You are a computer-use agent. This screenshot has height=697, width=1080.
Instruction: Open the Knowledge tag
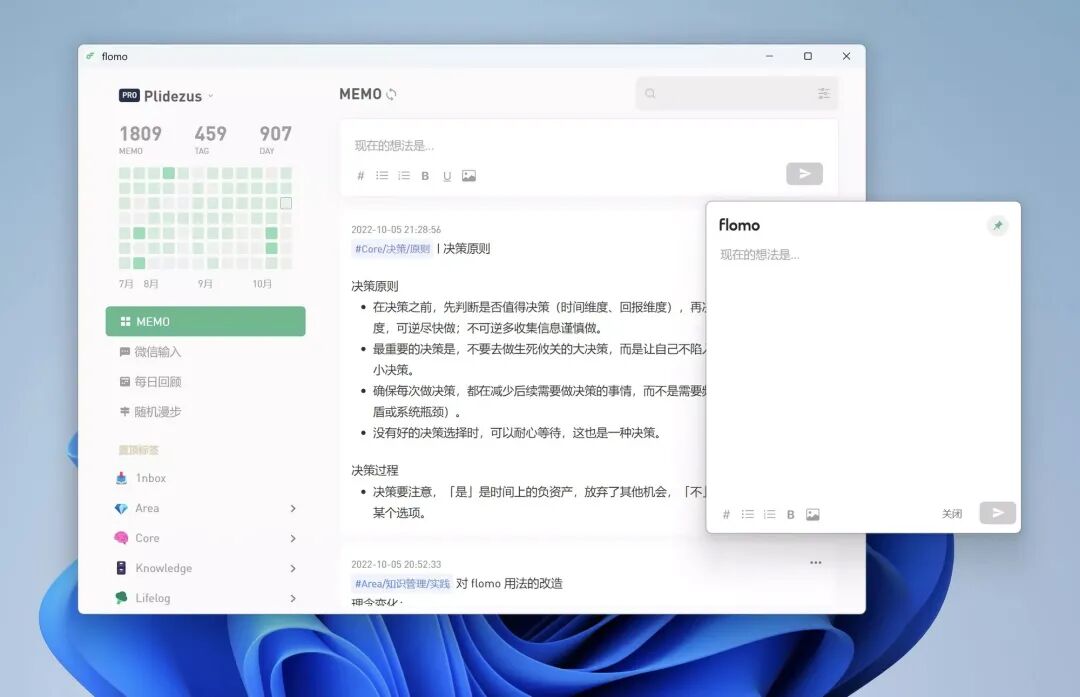pyautogui.click(x=163, y=568)
